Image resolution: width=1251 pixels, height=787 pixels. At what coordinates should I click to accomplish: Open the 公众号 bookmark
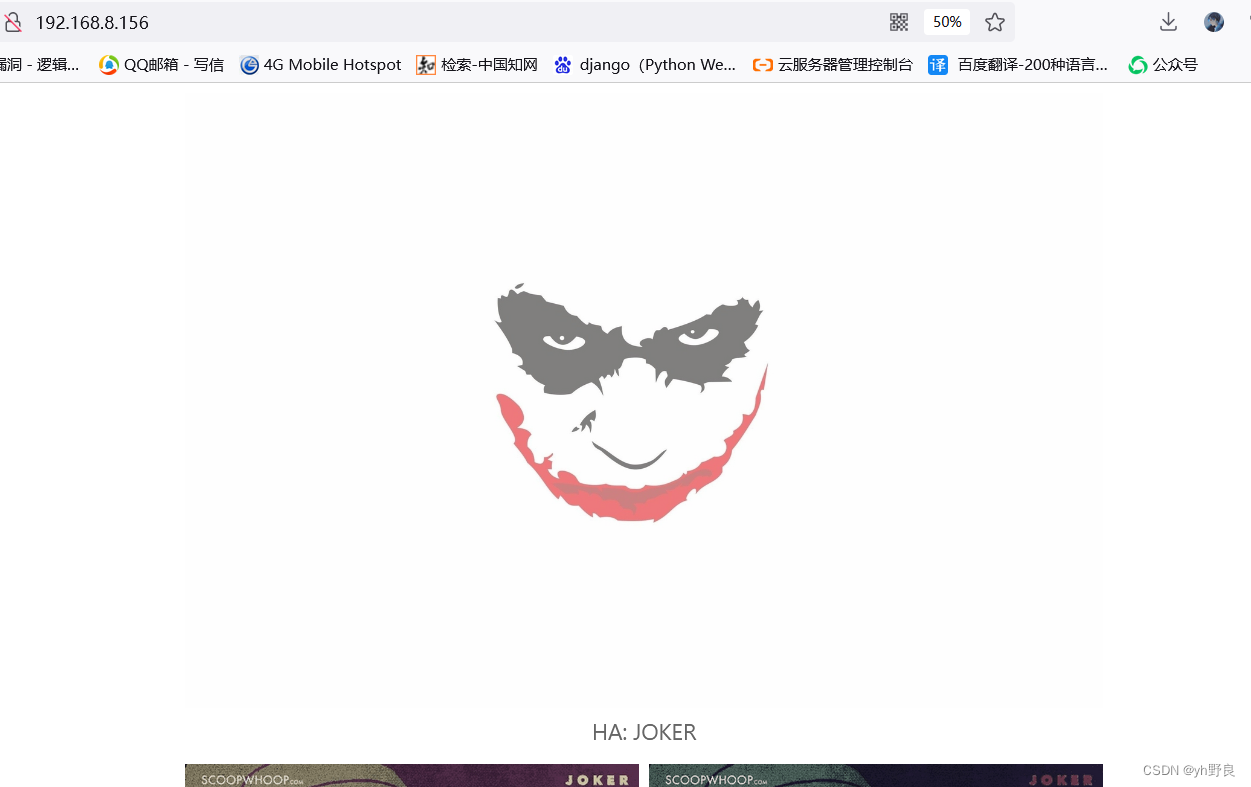(1163, 65)
